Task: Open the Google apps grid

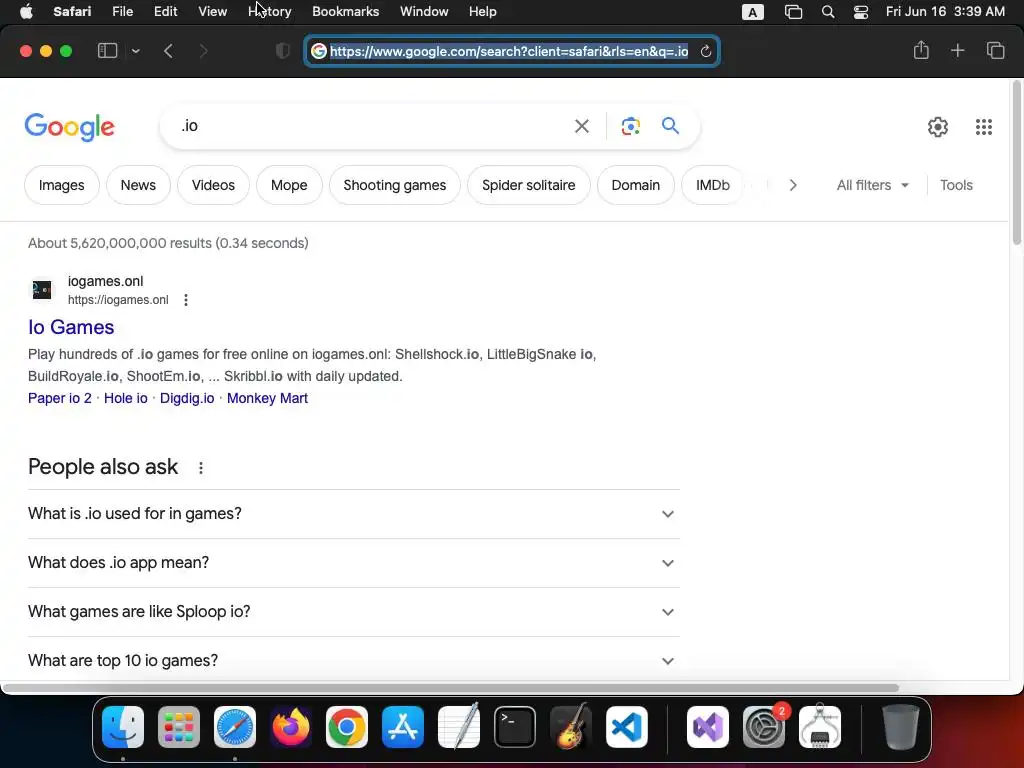Action: 984,127
